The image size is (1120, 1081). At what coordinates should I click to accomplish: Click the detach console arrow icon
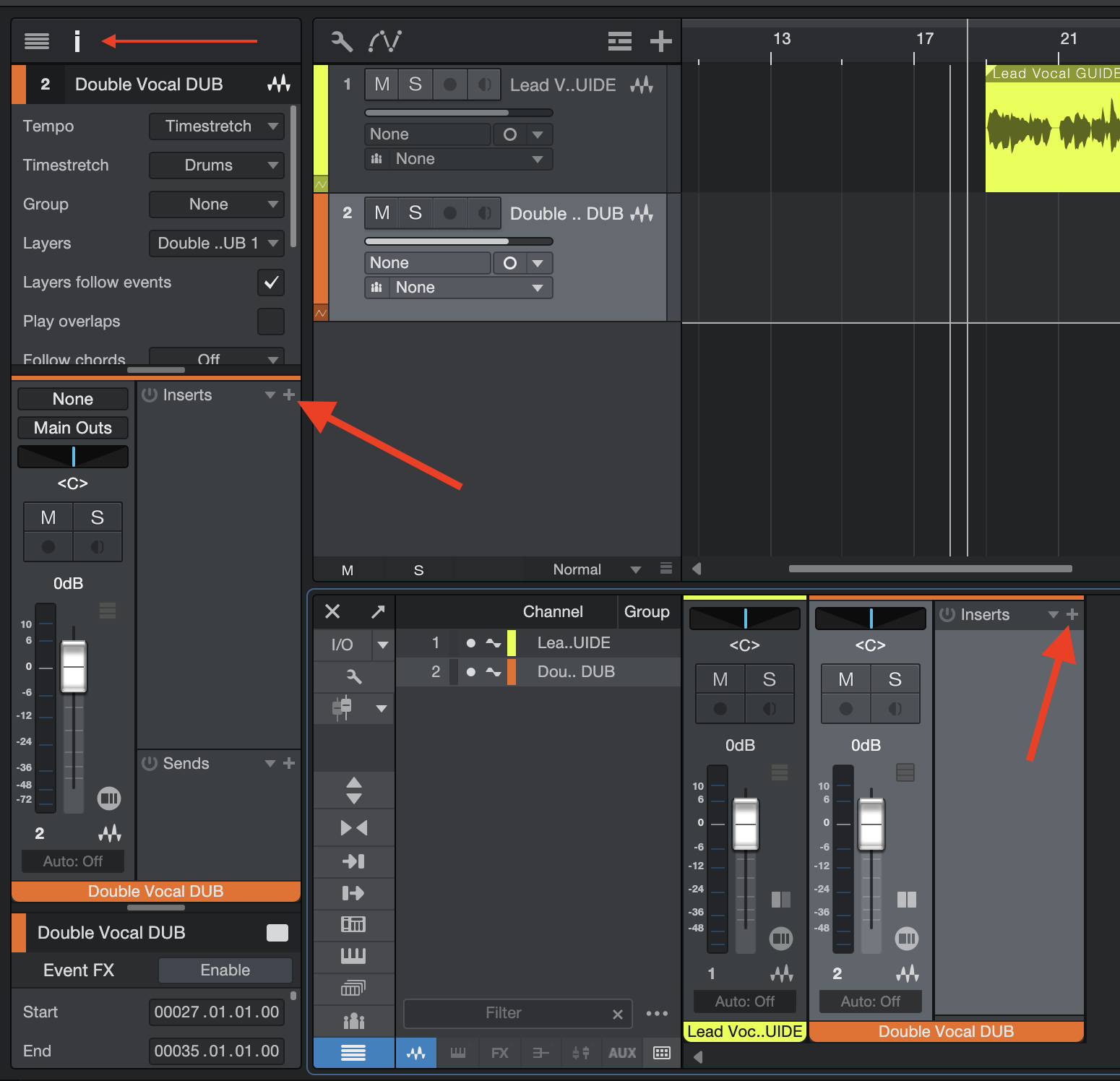378,611
